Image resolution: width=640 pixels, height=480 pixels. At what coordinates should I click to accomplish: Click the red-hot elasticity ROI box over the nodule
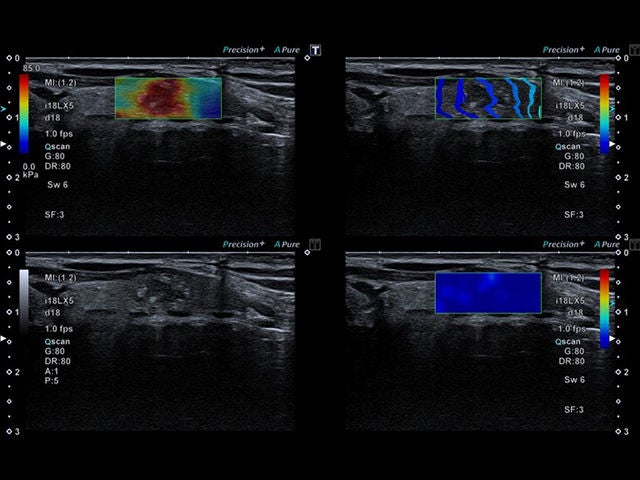168,98
